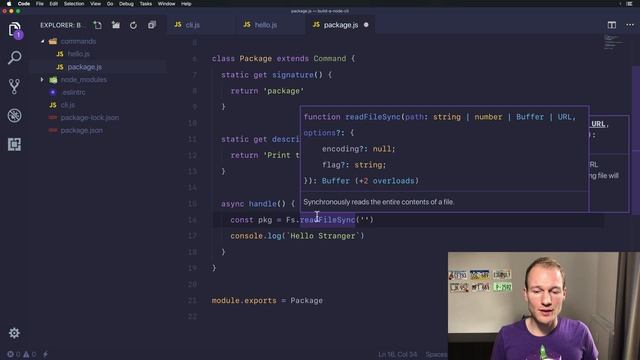Open cli.js in the file tree

click(x=68, y=105)
